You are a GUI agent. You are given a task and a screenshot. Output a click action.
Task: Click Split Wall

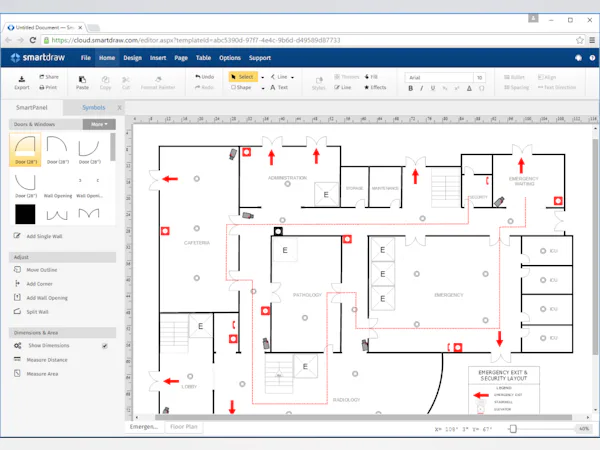[x=31, y=312]
